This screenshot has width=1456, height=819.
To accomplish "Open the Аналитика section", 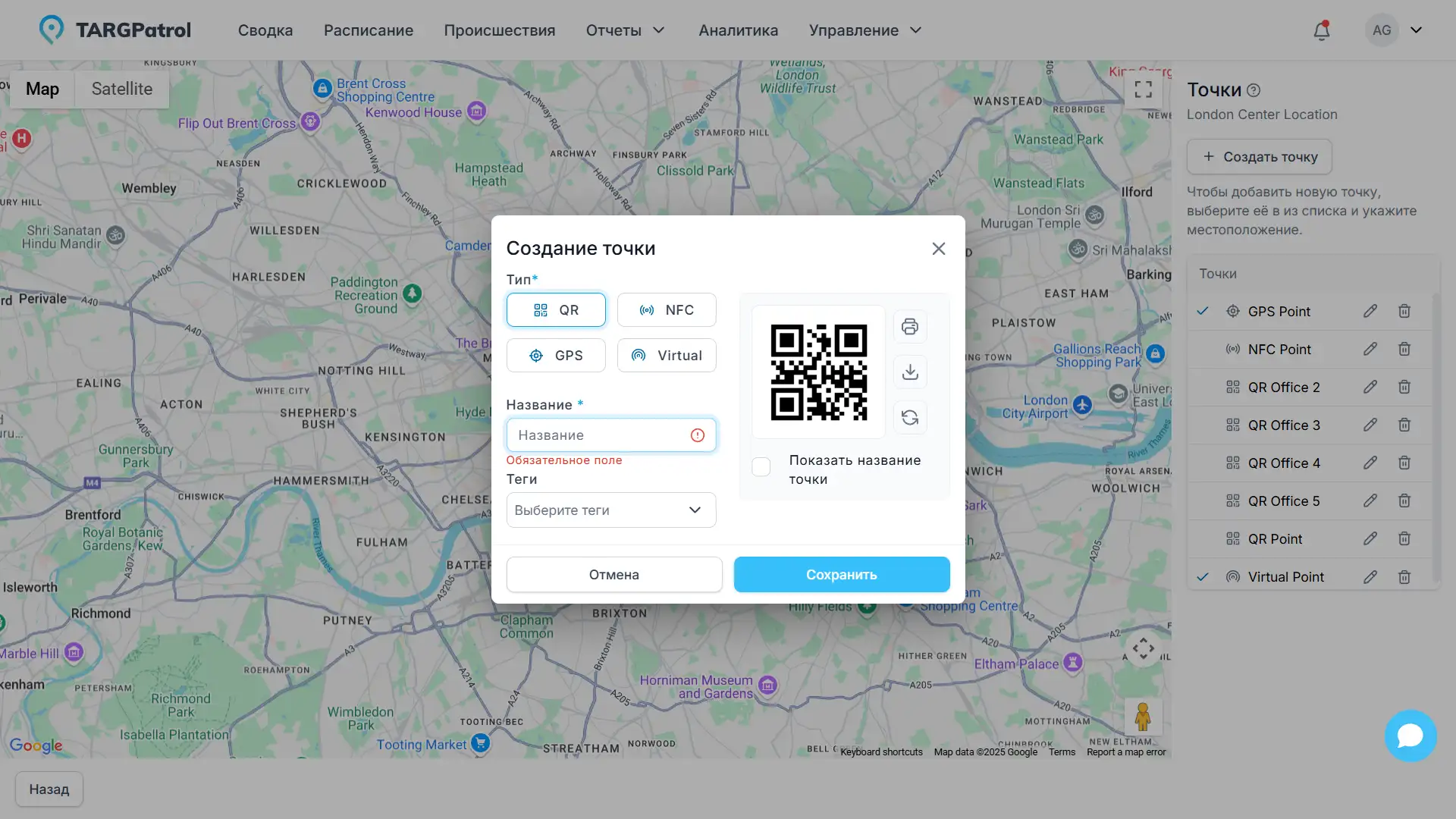I will click(737, 30).
